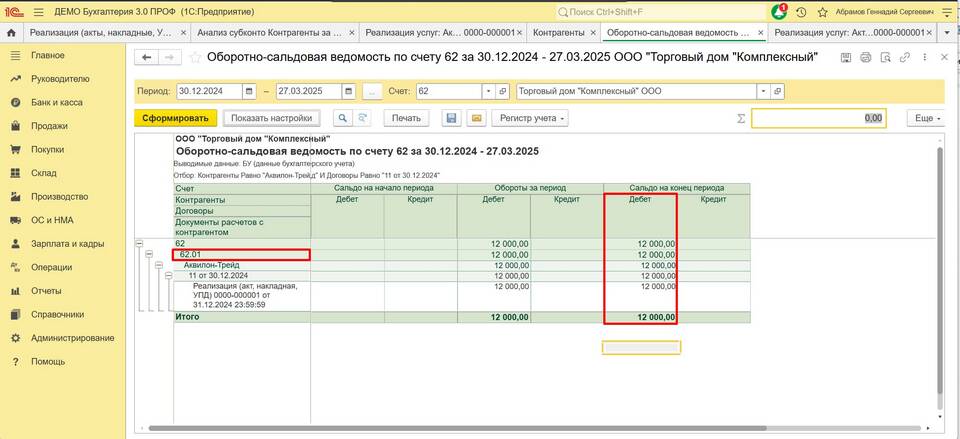Click the global search field
Viewport: 960px width, 439px height.
pyautogui.click(x=661, y=12)
